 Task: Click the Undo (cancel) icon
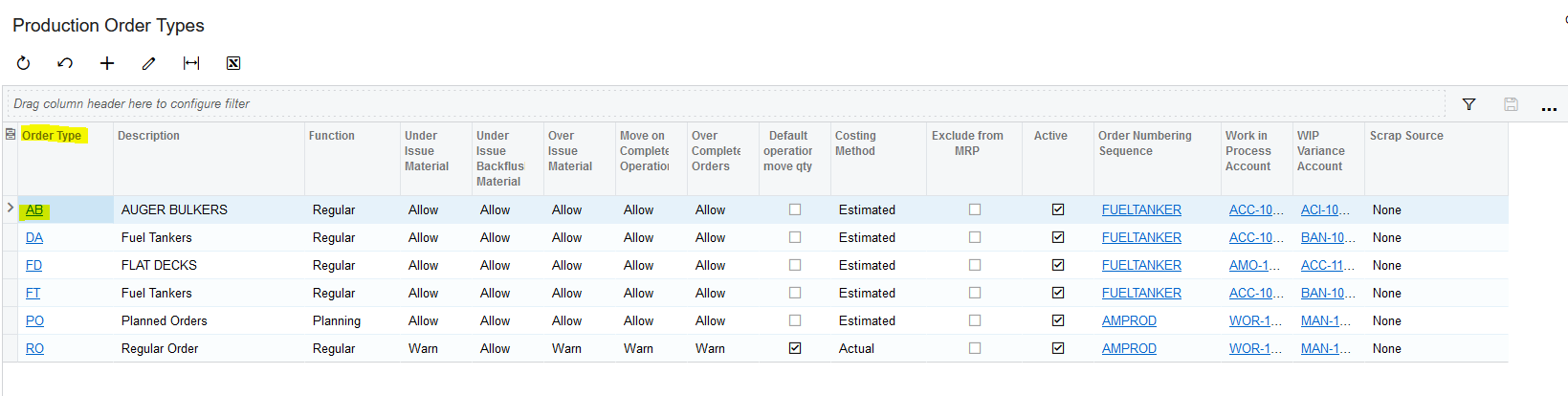point(65,63)
